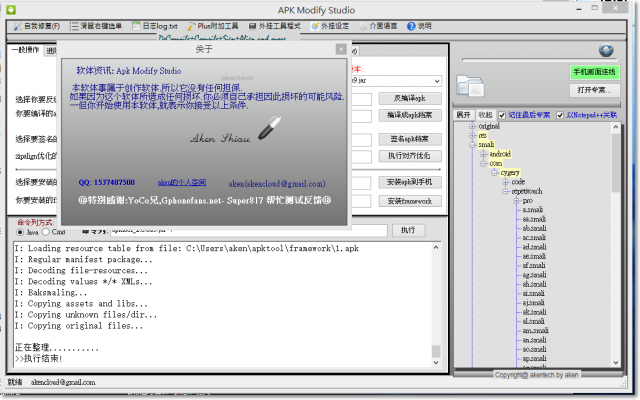
Task: Select ac.smali in the tree
Action: 534,238
